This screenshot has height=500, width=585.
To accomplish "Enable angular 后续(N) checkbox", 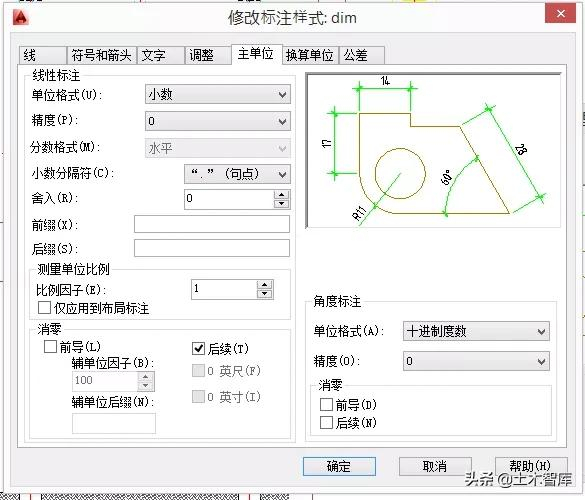I will coord(326,423).
